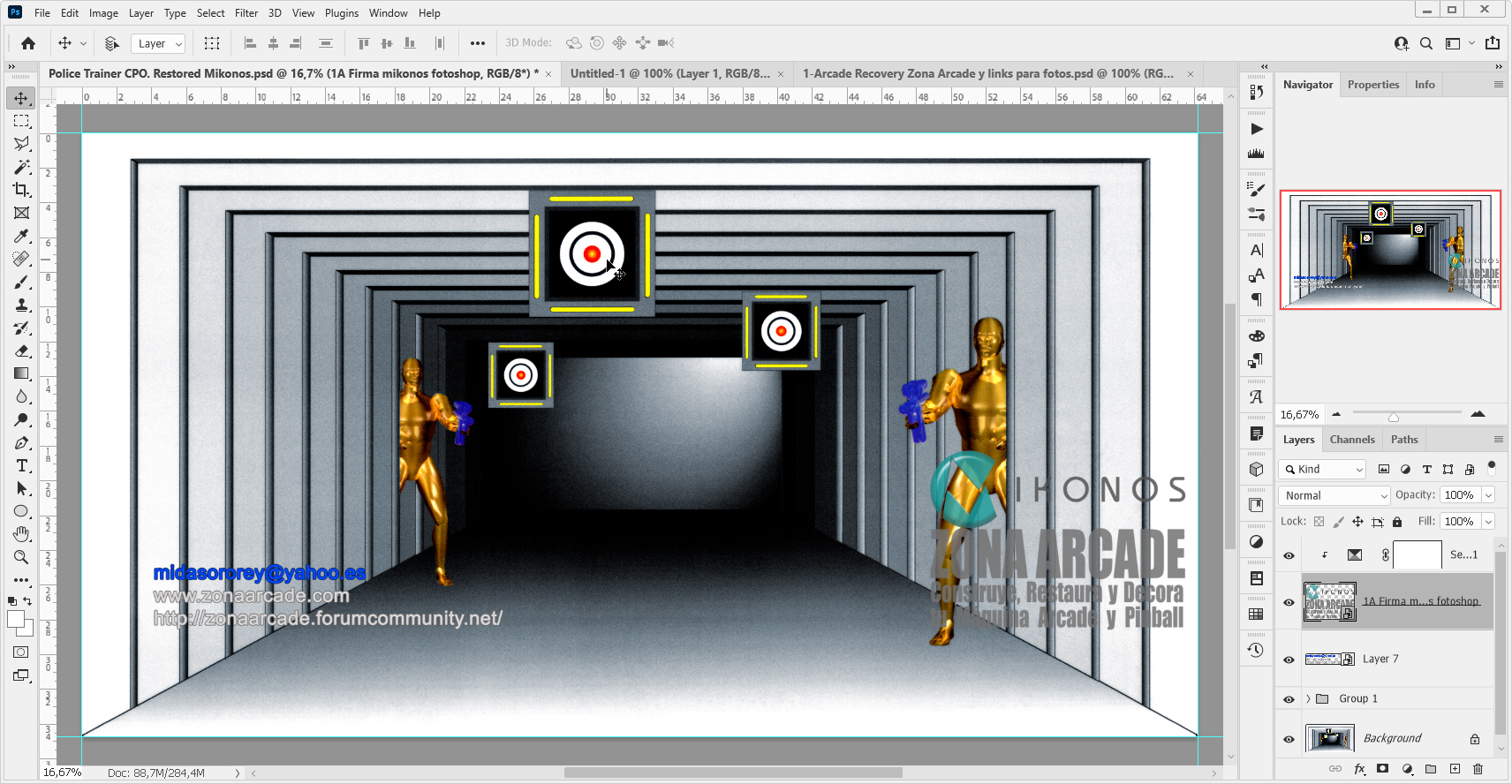Screen dimensions: 1512x784
Task: Open the Share icon
Action: point(1493,42)
